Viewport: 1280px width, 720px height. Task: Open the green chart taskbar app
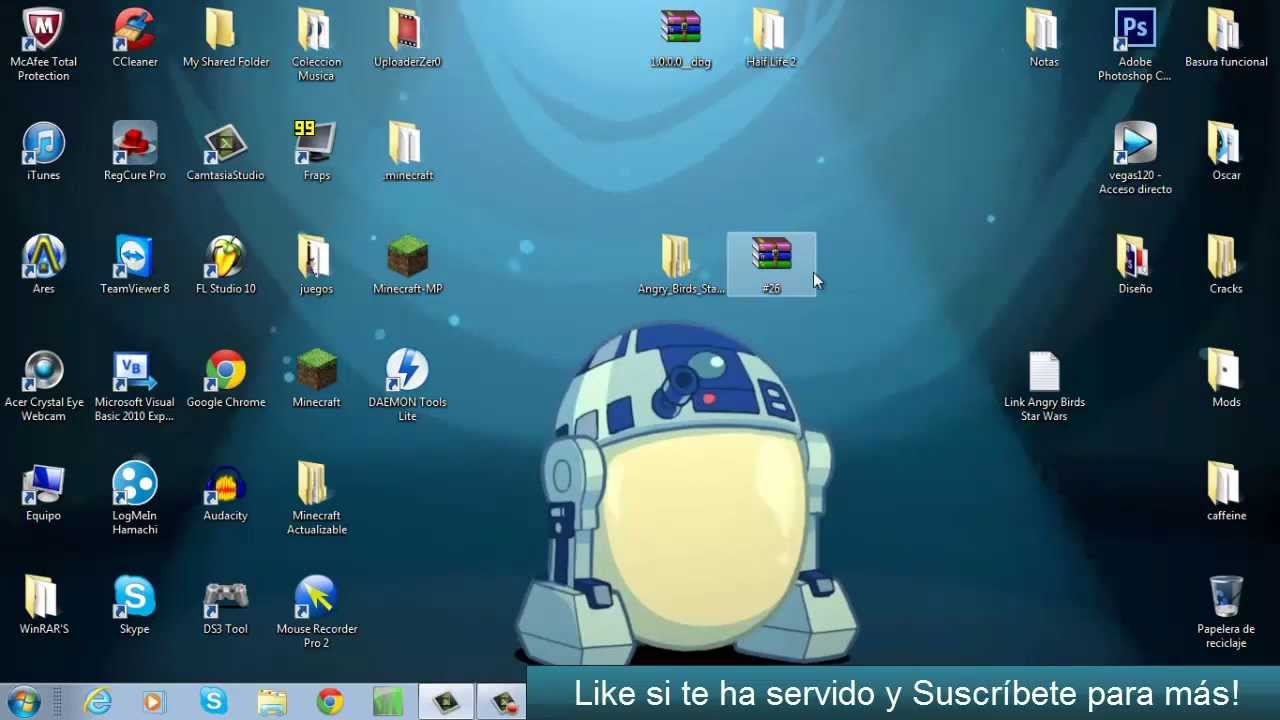click(388, 702)
